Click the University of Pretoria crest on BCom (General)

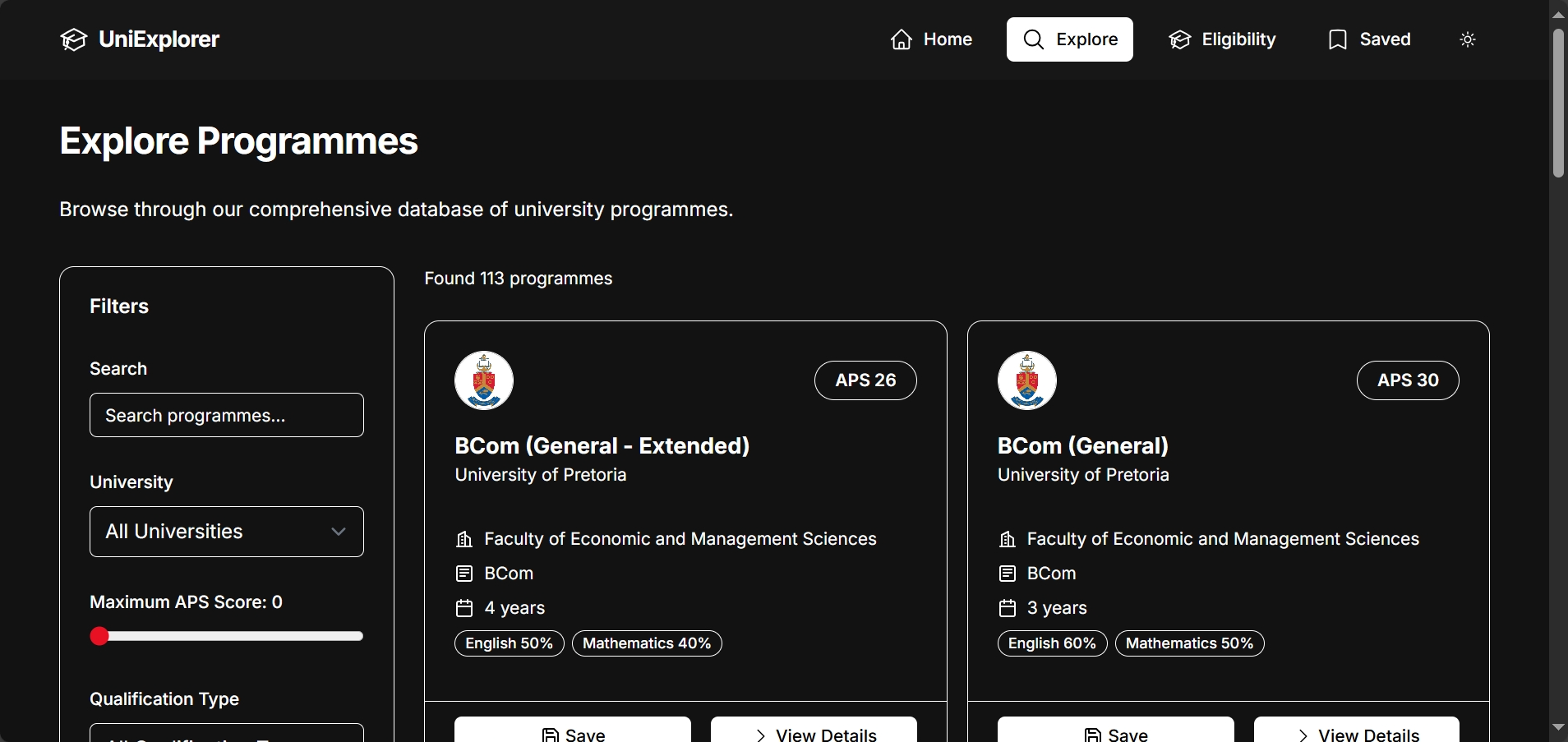pyautogui.click(x=1027, y=380)
